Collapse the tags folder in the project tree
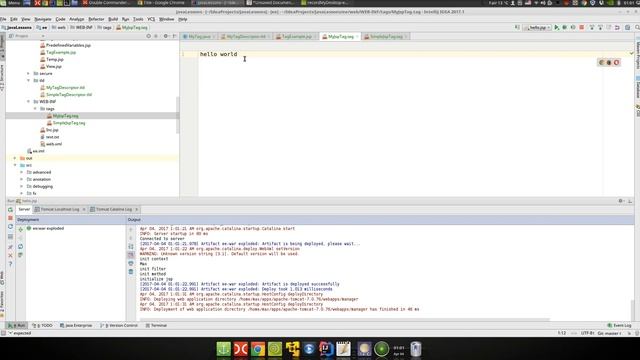Image resolution: width=640 pixels, height=360 pixels. click(x=35, y=109)
